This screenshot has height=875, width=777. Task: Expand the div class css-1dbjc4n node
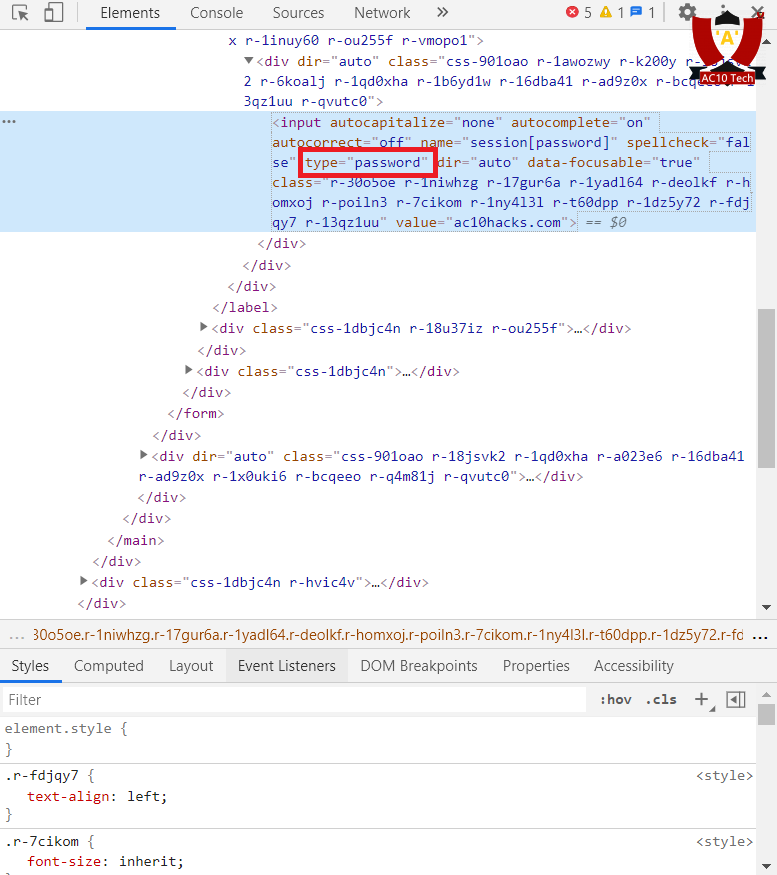pyautogui.click(x=189, y=370)
